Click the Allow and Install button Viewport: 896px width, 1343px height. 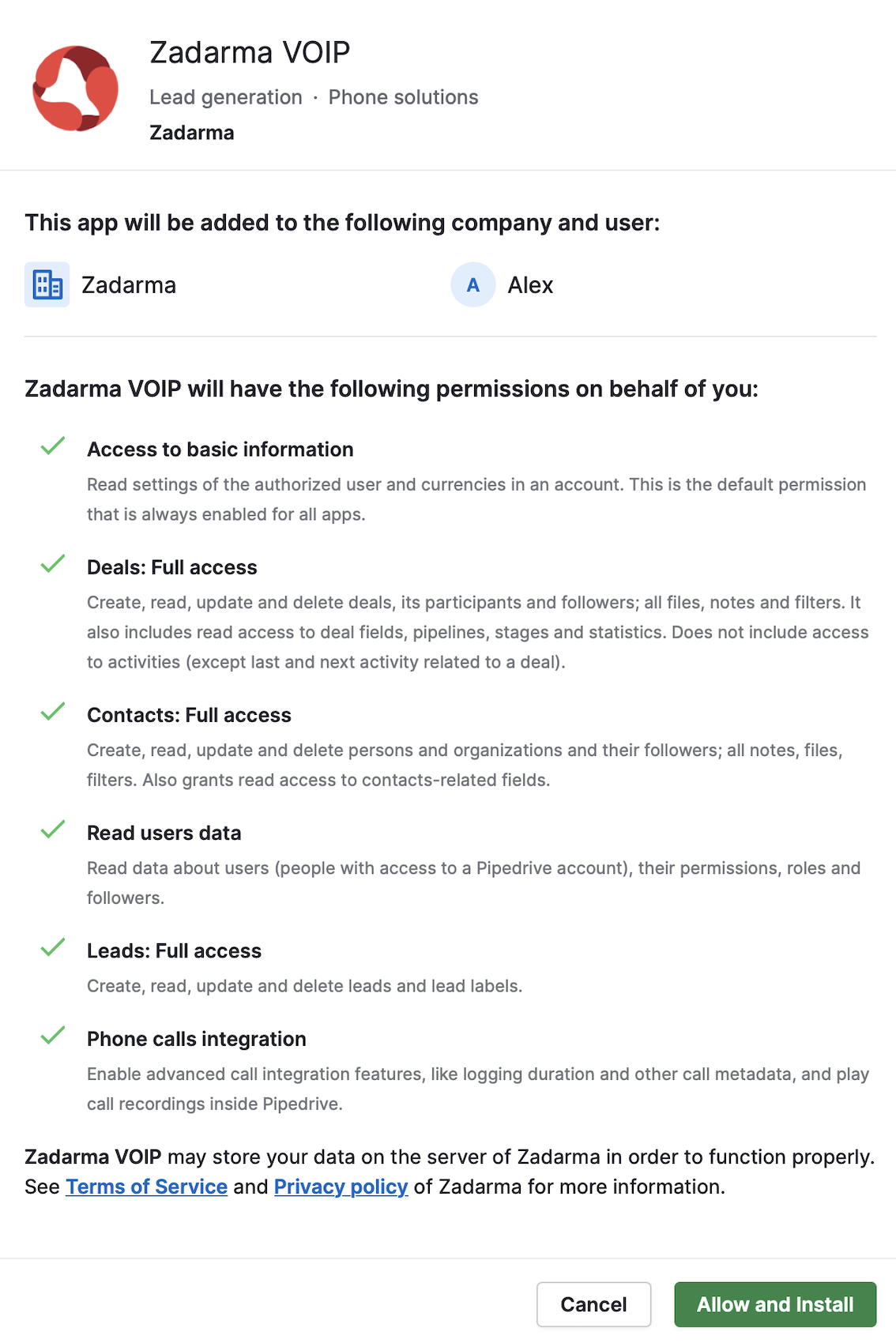(774, 1304)
